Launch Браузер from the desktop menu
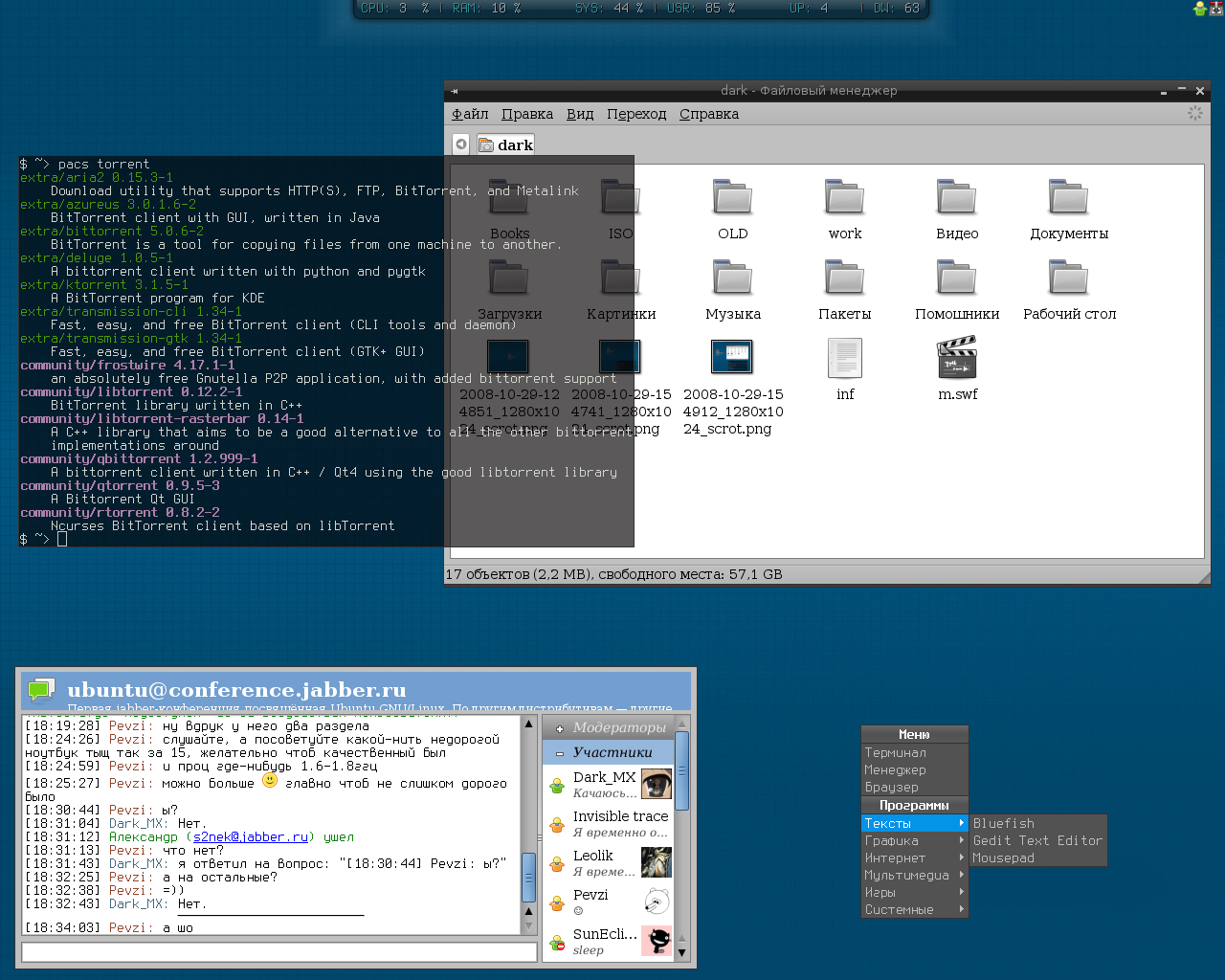This screenshot has height=980, width=1225. click(915, 787)
